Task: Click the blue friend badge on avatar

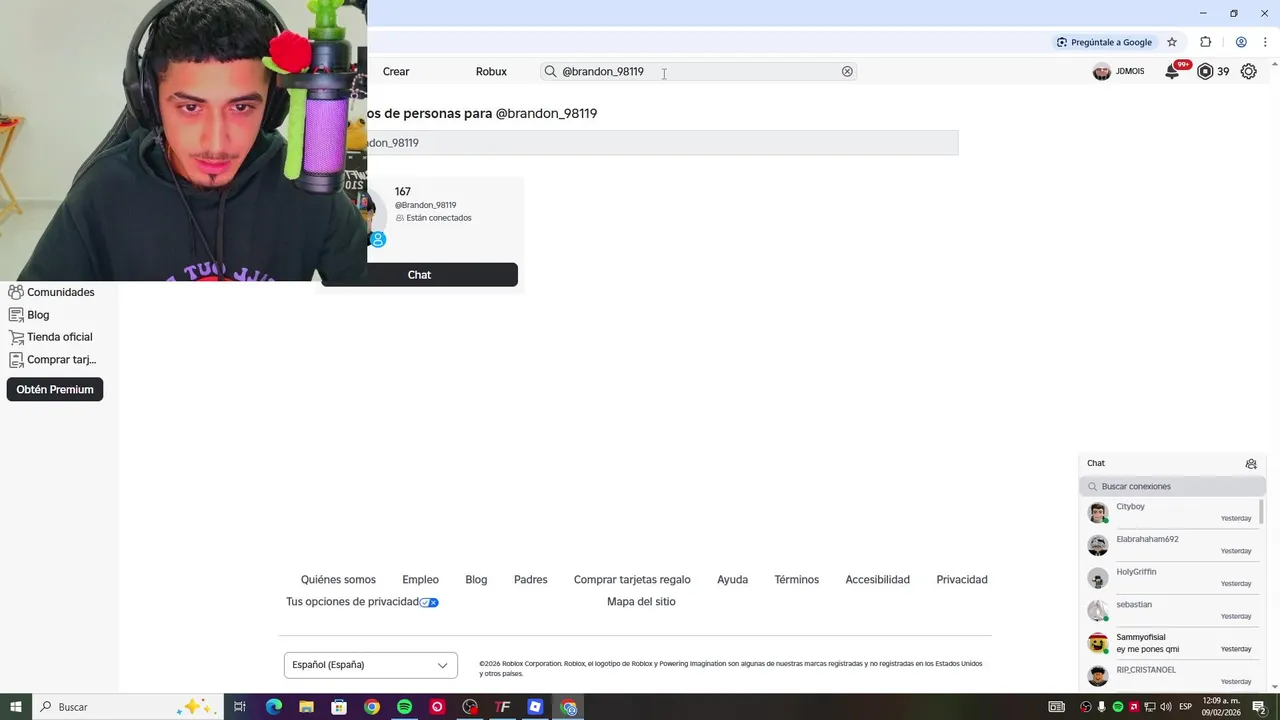Action: coord(378,240)
